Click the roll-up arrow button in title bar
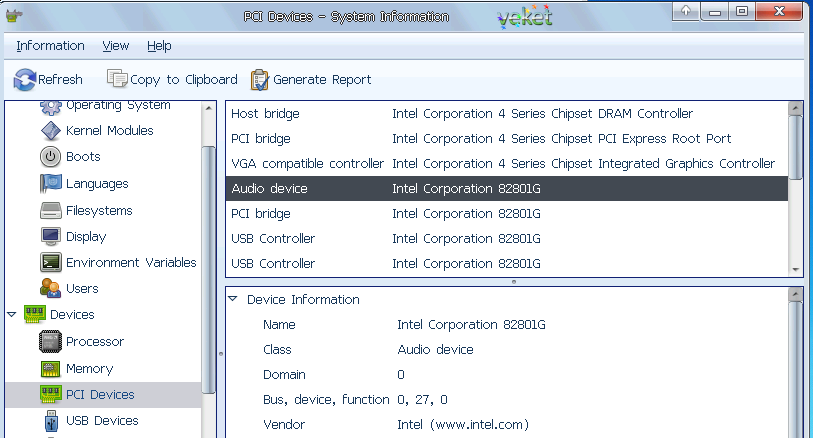813x438 pixels. (x=686, y=11)
